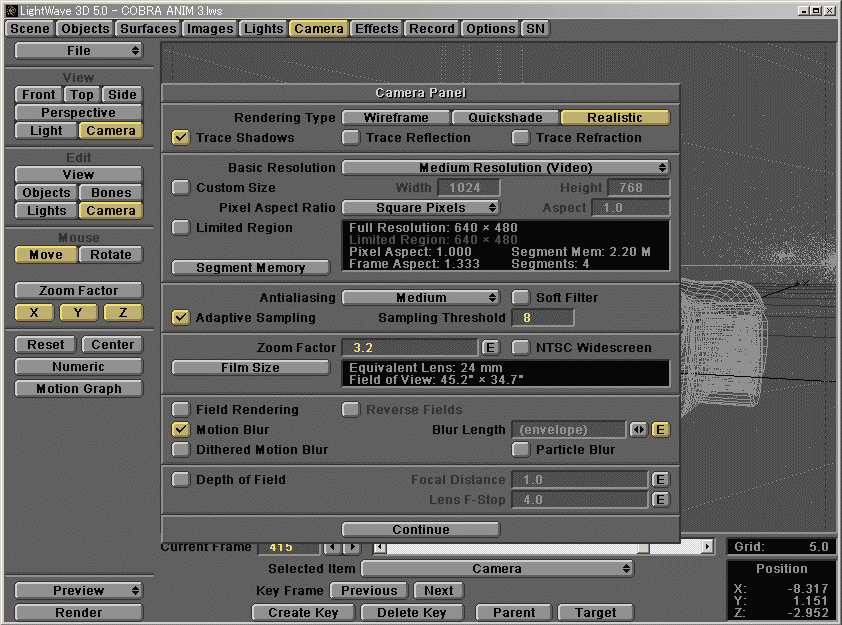The width and height of the screenshot is (842, 625).
Task: Open the Basic Resolution dropdown
Action: click(x=506, y=168)
